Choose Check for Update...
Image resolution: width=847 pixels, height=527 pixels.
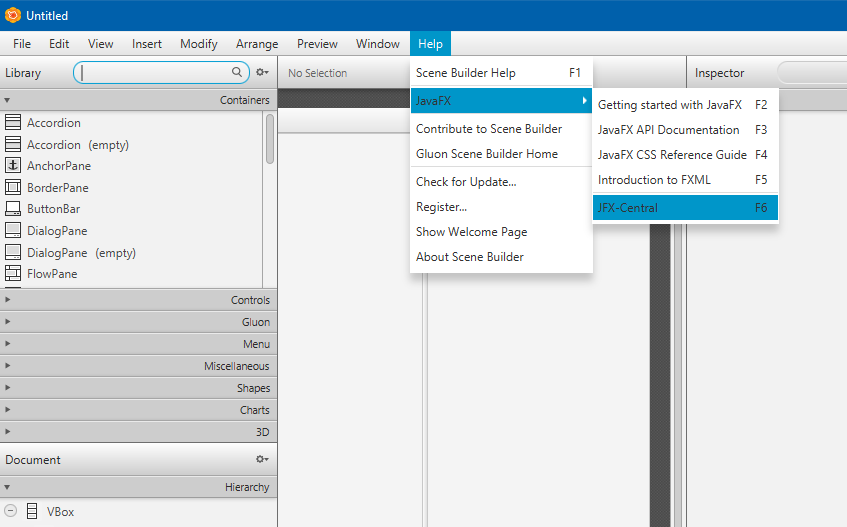click(501, 182)
